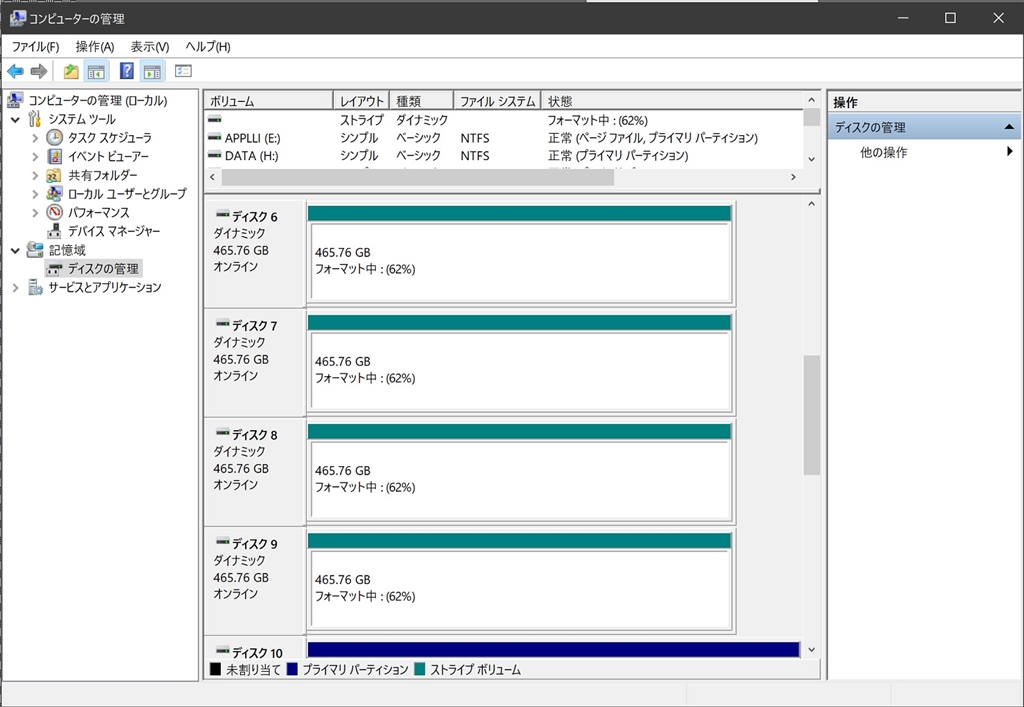Click the Computer Management root icon
The width and height of the screenshot is (1024, 707).
pyautogui.click(x=15, y=100)
